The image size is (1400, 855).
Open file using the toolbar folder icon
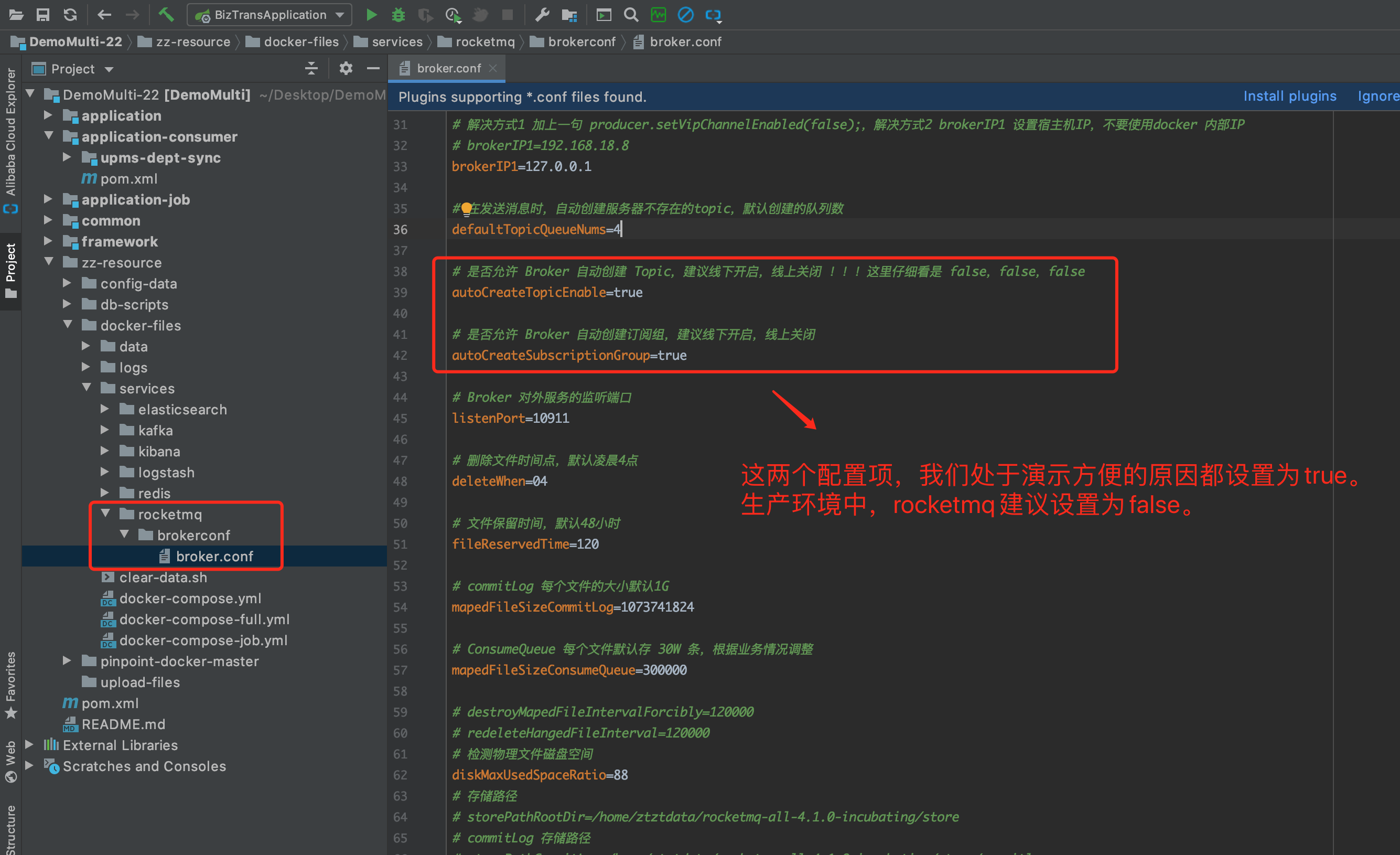[x=16, y=15]
